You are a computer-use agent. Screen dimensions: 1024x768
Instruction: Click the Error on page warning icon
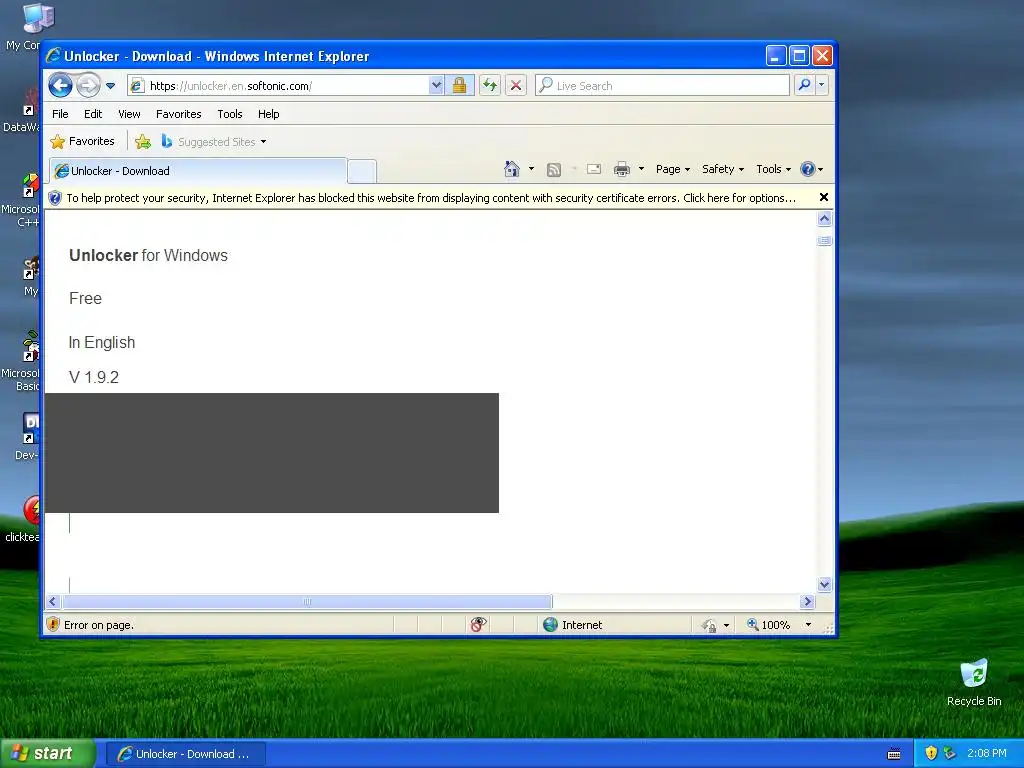tap(54, 624)
